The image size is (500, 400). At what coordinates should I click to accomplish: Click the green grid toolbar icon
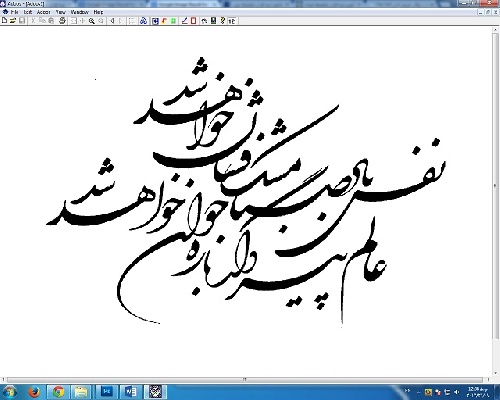click(x=173, y=21)
